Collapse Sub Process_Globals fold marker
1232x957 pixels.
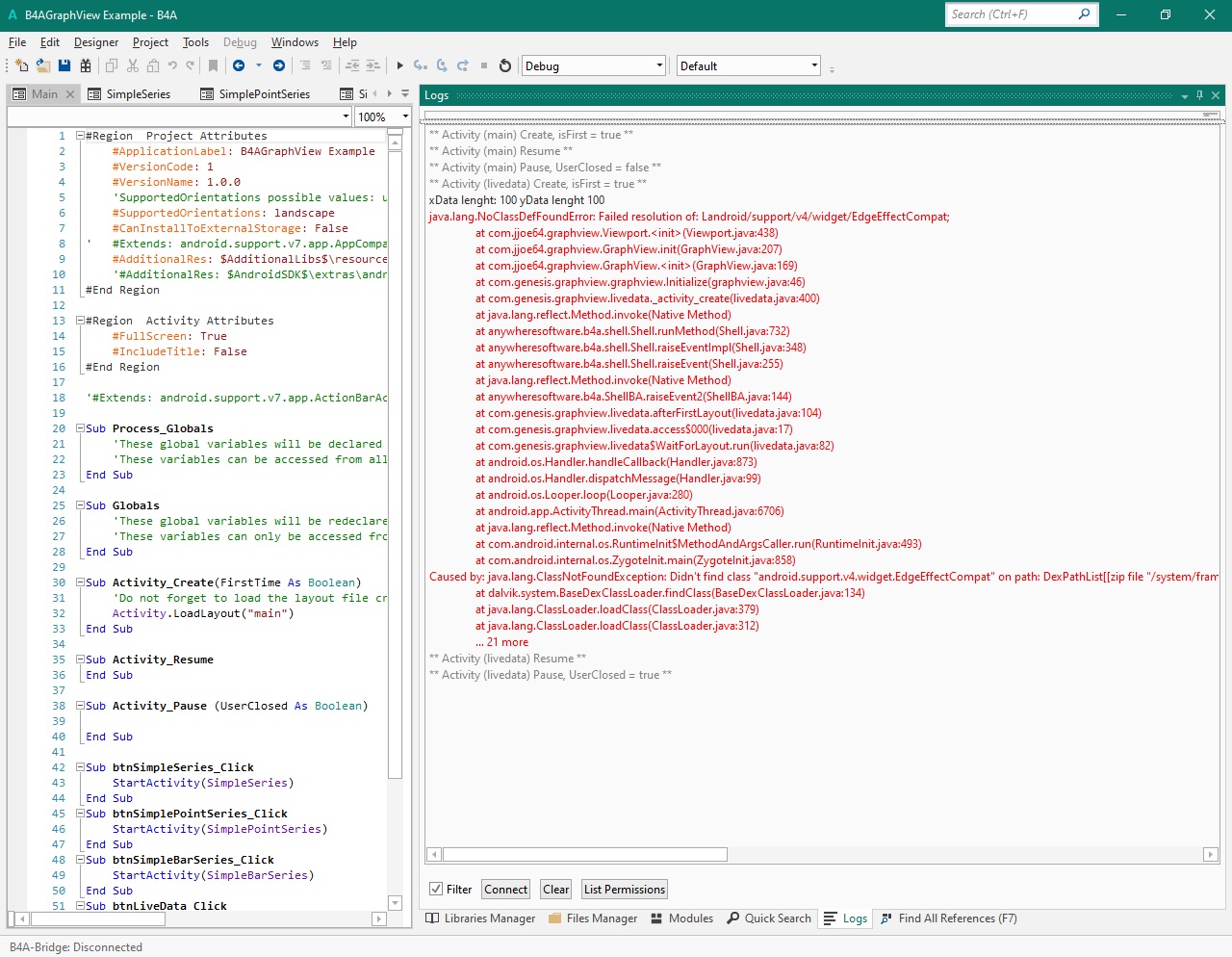click(81, 428)
